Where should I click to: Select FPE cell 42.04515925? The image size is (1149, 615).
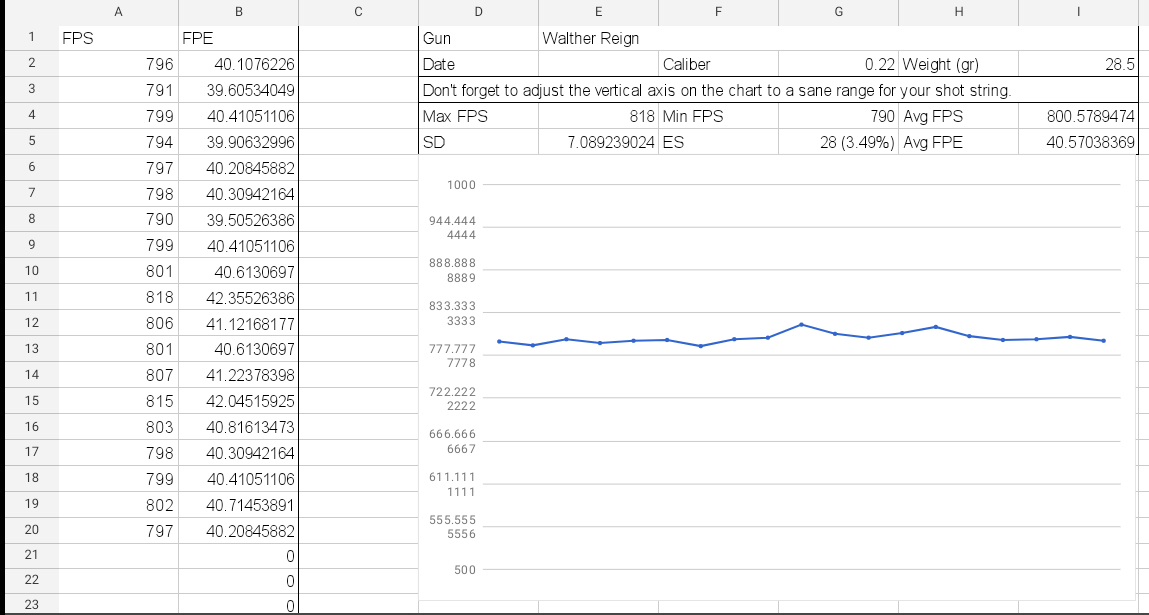click(x=238, y=402)
